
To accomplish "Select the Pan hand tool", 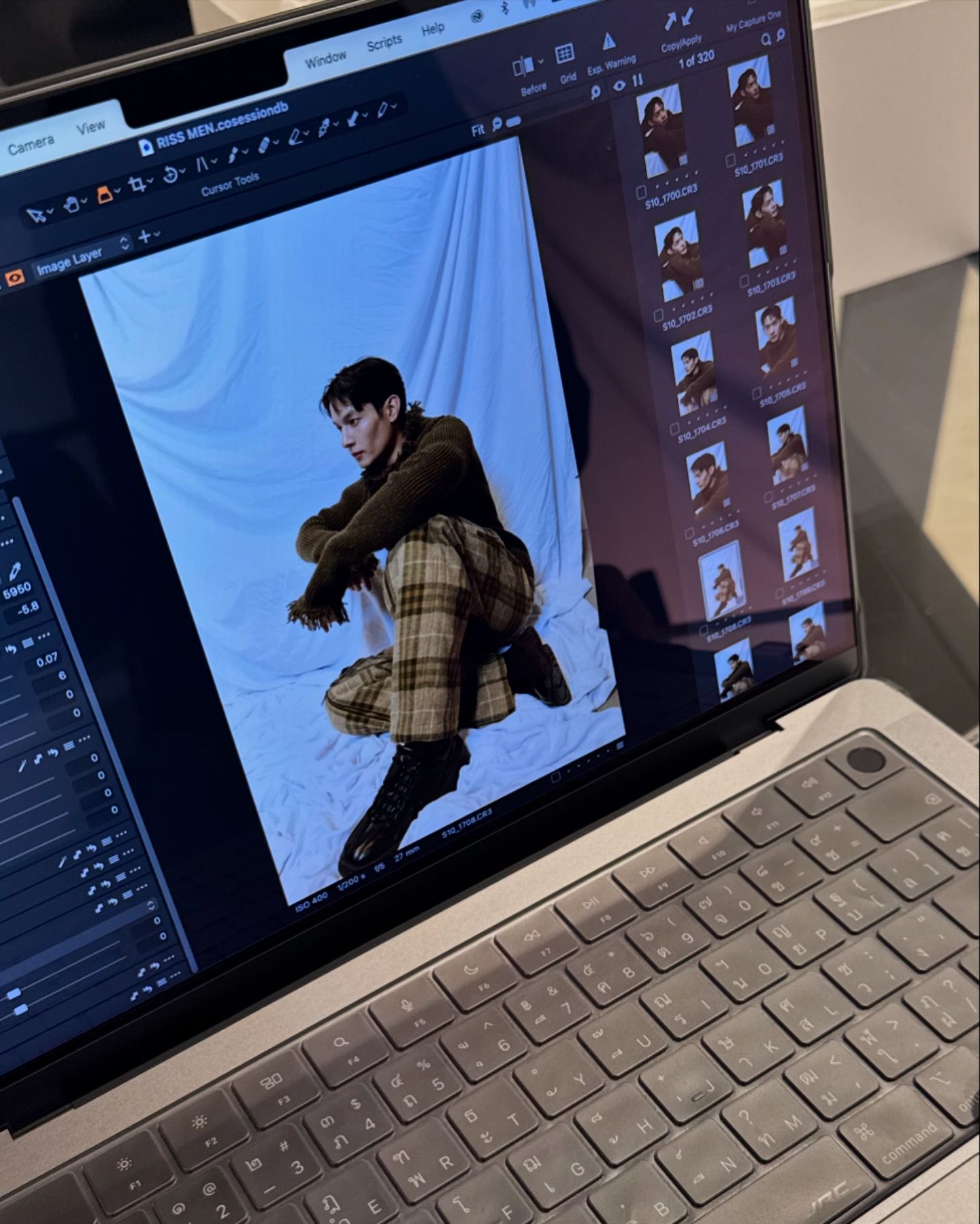I will 71,205.
